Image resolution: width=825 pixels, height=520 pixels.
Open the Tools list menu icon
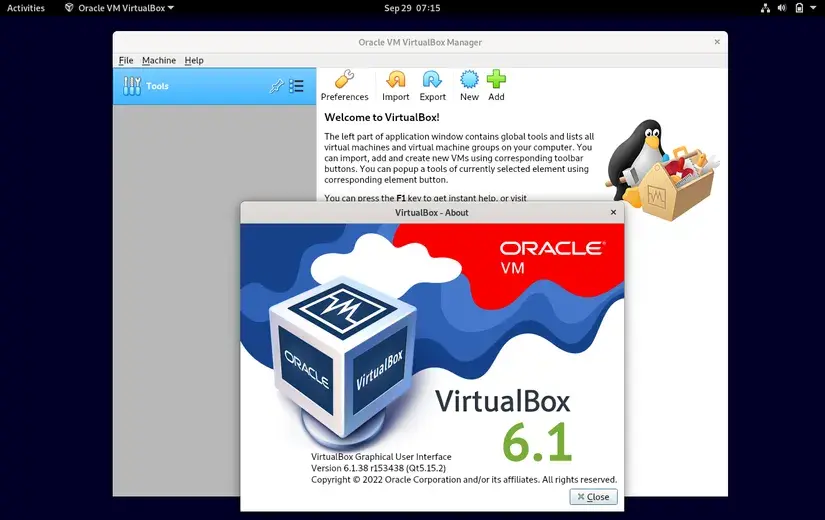(x=297, y=86)
